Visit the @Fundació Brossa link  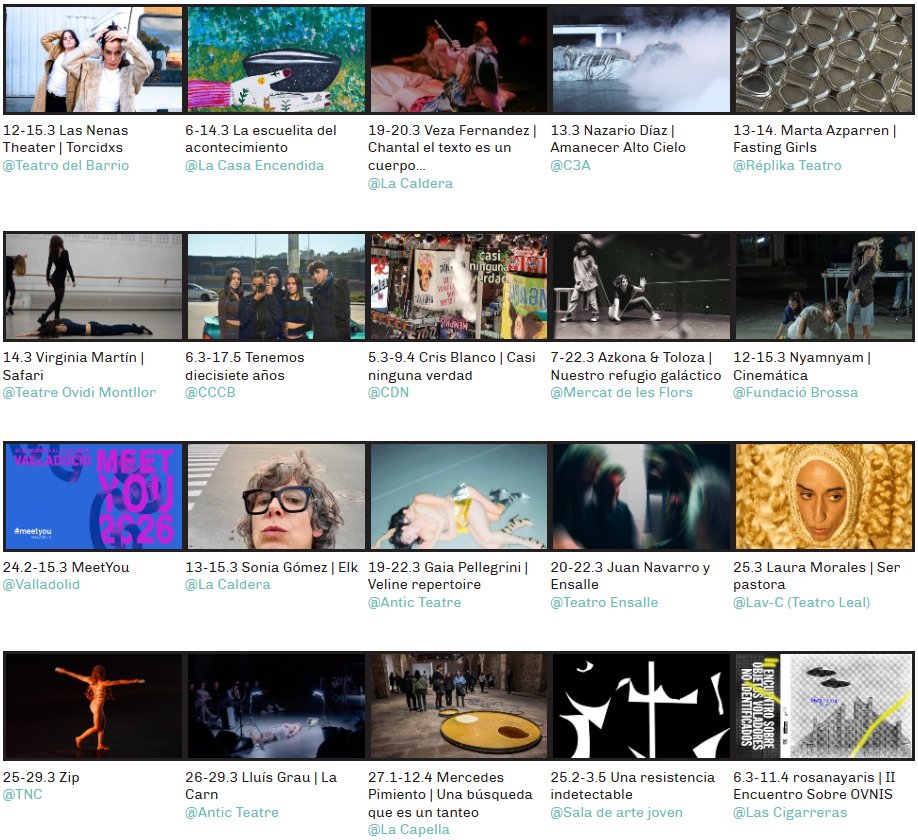796,393
